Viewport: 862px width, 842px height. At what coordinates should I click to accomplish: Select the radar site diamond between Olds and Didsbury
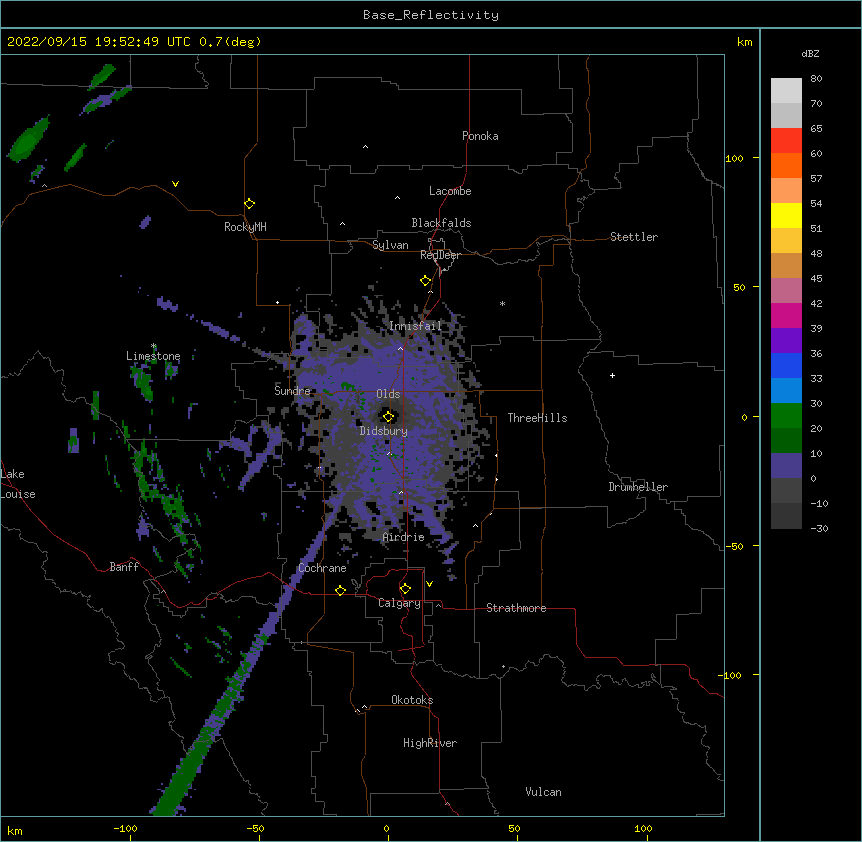pos(388,417)
